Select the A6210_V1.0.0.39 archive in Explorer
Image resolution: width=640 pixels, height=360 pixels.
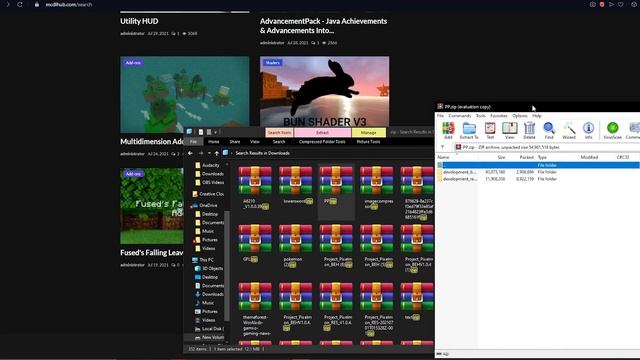click(x=255, y=188)
